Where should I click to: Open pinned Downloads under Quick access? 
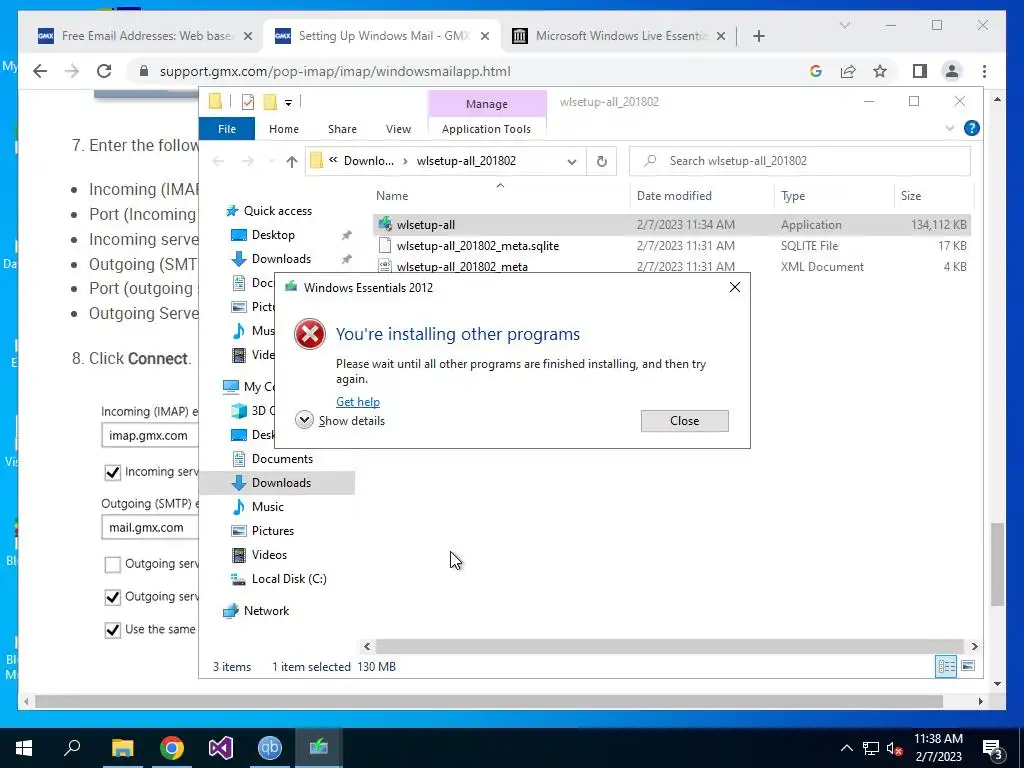(281, 259)
